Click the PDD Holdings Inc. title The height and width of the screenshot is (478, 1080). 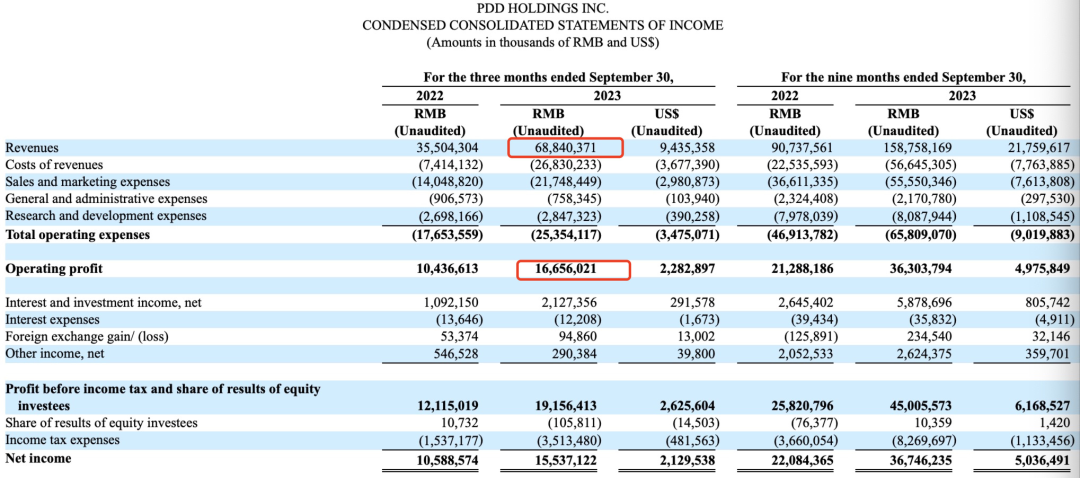[542, 8]
